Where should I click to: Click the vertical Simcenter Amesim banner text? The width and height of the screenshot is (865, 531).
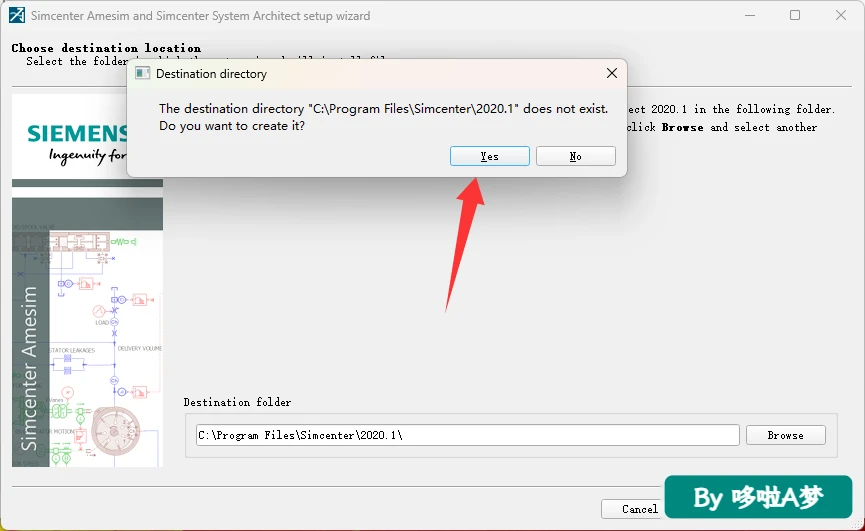[29, 368]
